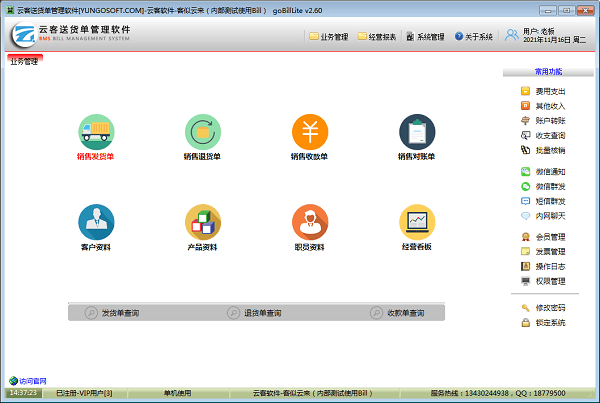Click the 销售收款单 yuan symbol icon
This screenshot has width=600, height=403.
point(310,132)
